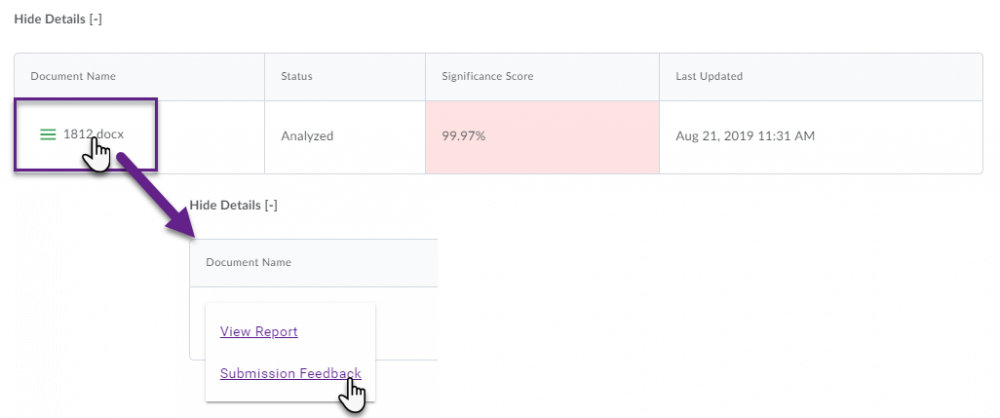Select Submission Feedback from the popup menu
This screenshot has width=1000, height=418.
(x=291, y=374)
